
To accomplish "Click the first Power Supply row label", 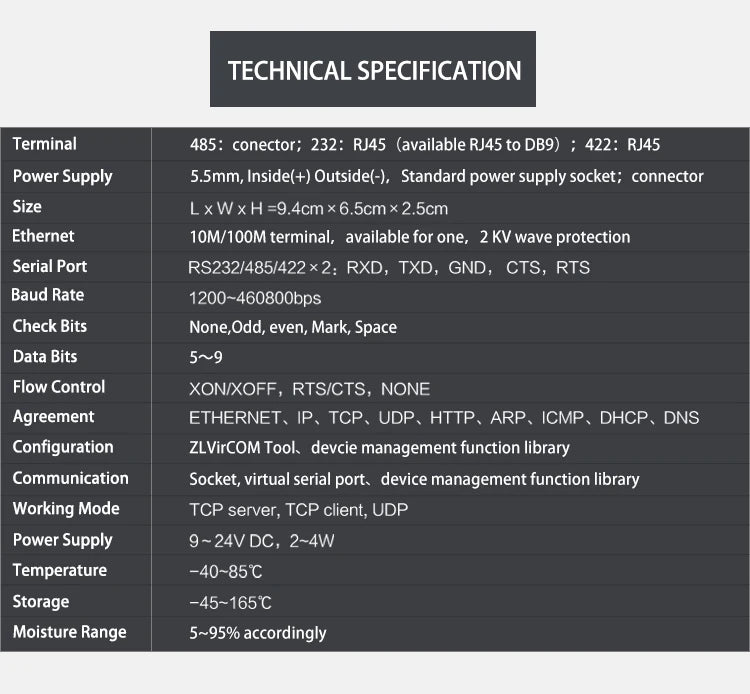I will click(x=62, y=176).
